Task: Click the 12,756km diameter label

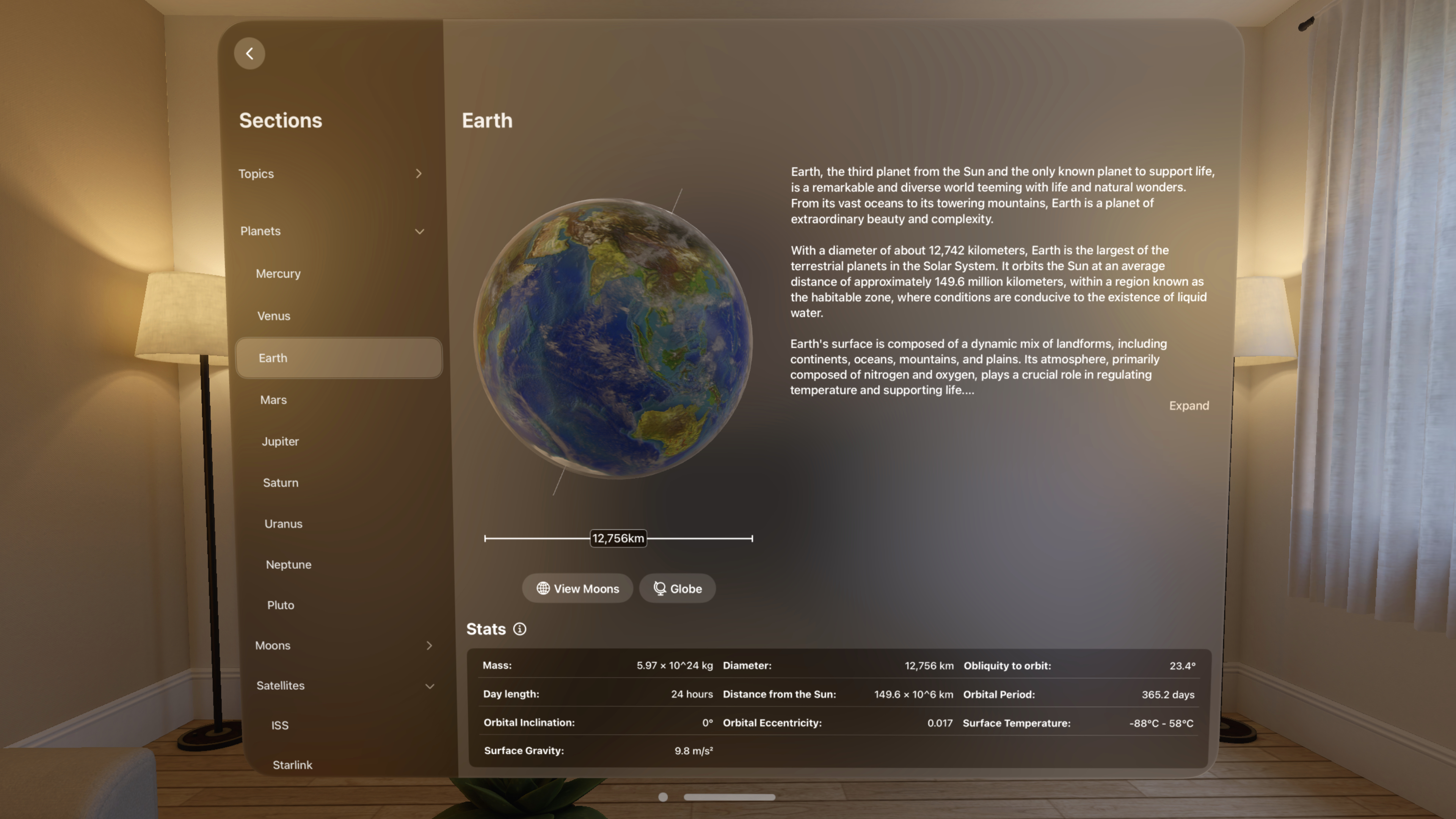Action: click(618, 539)
